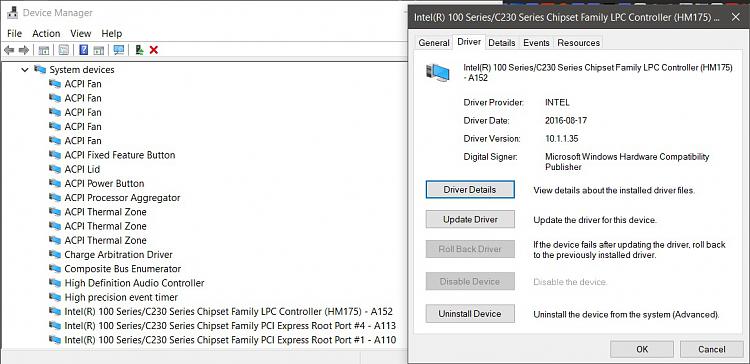Click the icon beside Charge Arbitration Driver
The width and height of the screenshot is (750, 364).
[55, 254]
